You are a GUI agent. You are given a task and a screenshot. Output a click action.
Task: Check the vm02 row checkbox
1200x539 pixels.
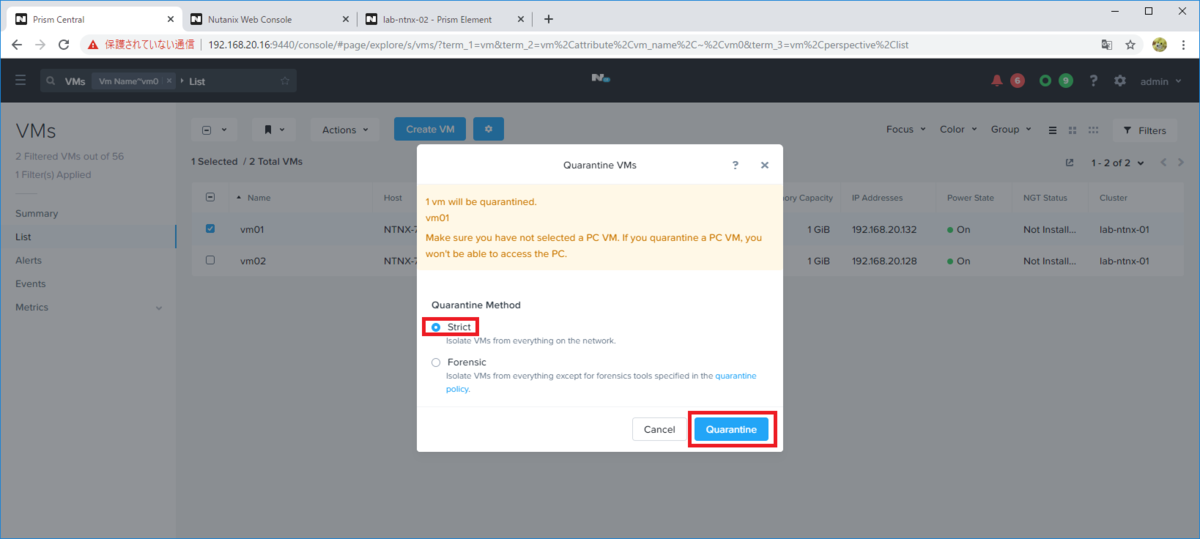pos(210,260)
